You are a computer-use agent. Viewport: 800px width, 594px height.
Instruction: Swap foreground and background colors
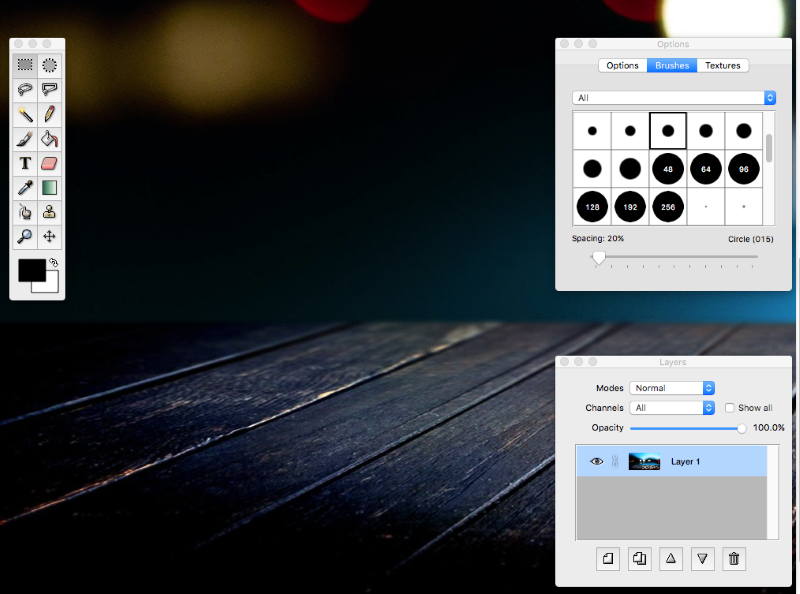pyautogui.click(x=54, y=263)
